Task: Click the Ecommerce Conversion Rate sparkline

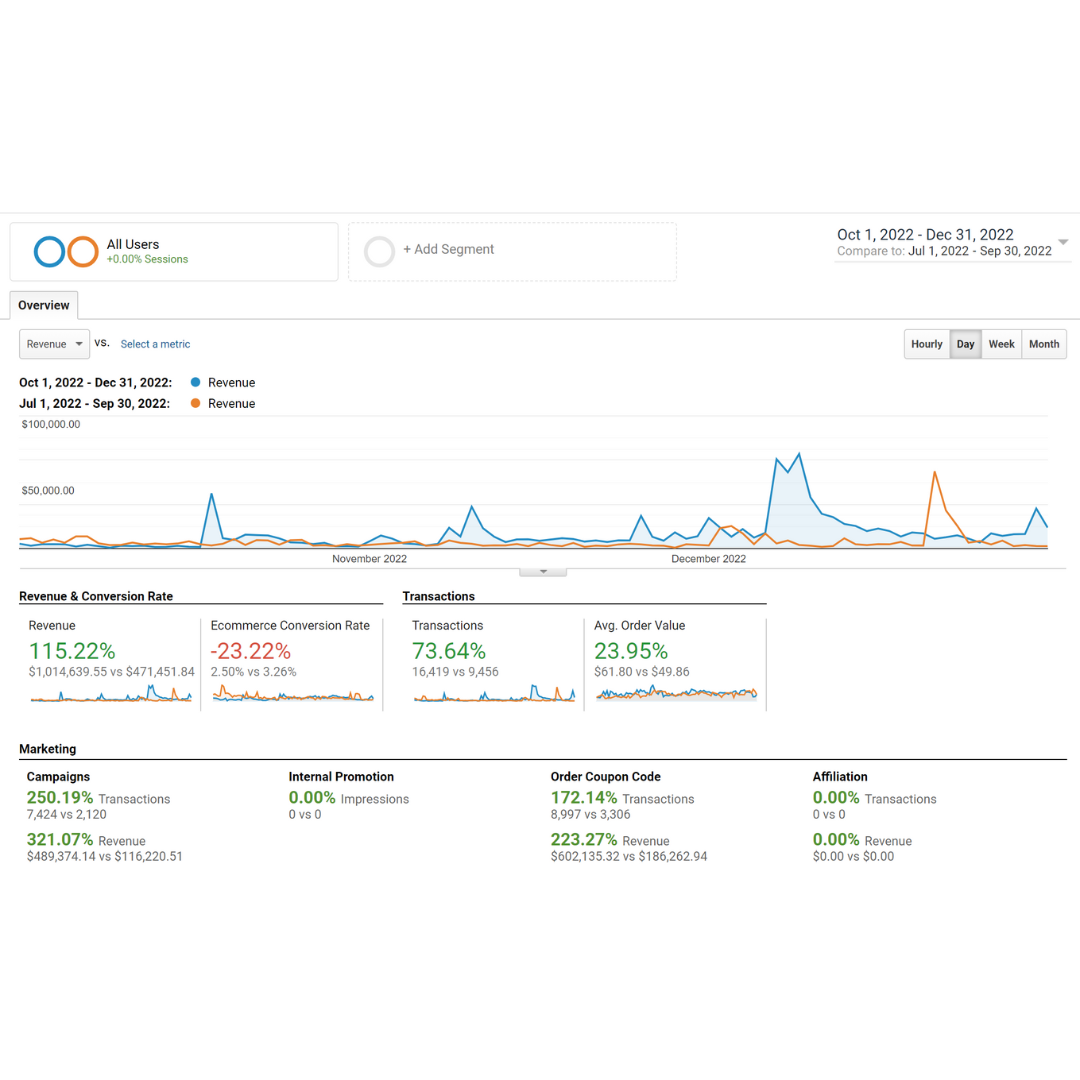Action: coord(292,694)
